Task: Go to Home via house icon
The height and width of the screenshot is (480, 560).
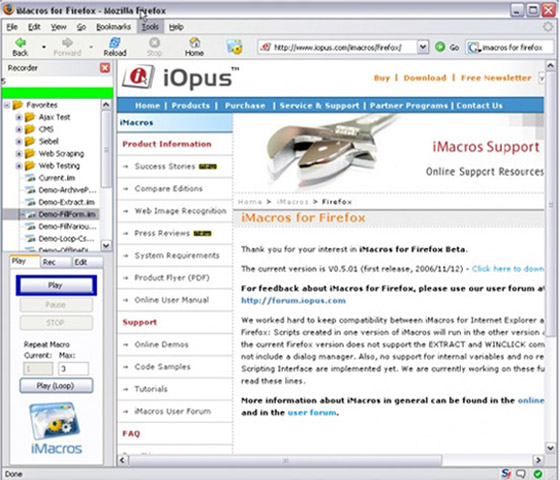Action: pos(194,42)
